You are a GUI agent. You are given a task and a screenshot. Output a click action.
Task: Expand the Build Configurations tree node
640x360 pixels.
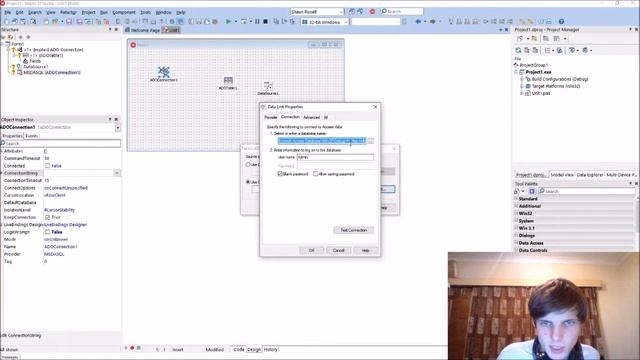(x=522, y=79)
